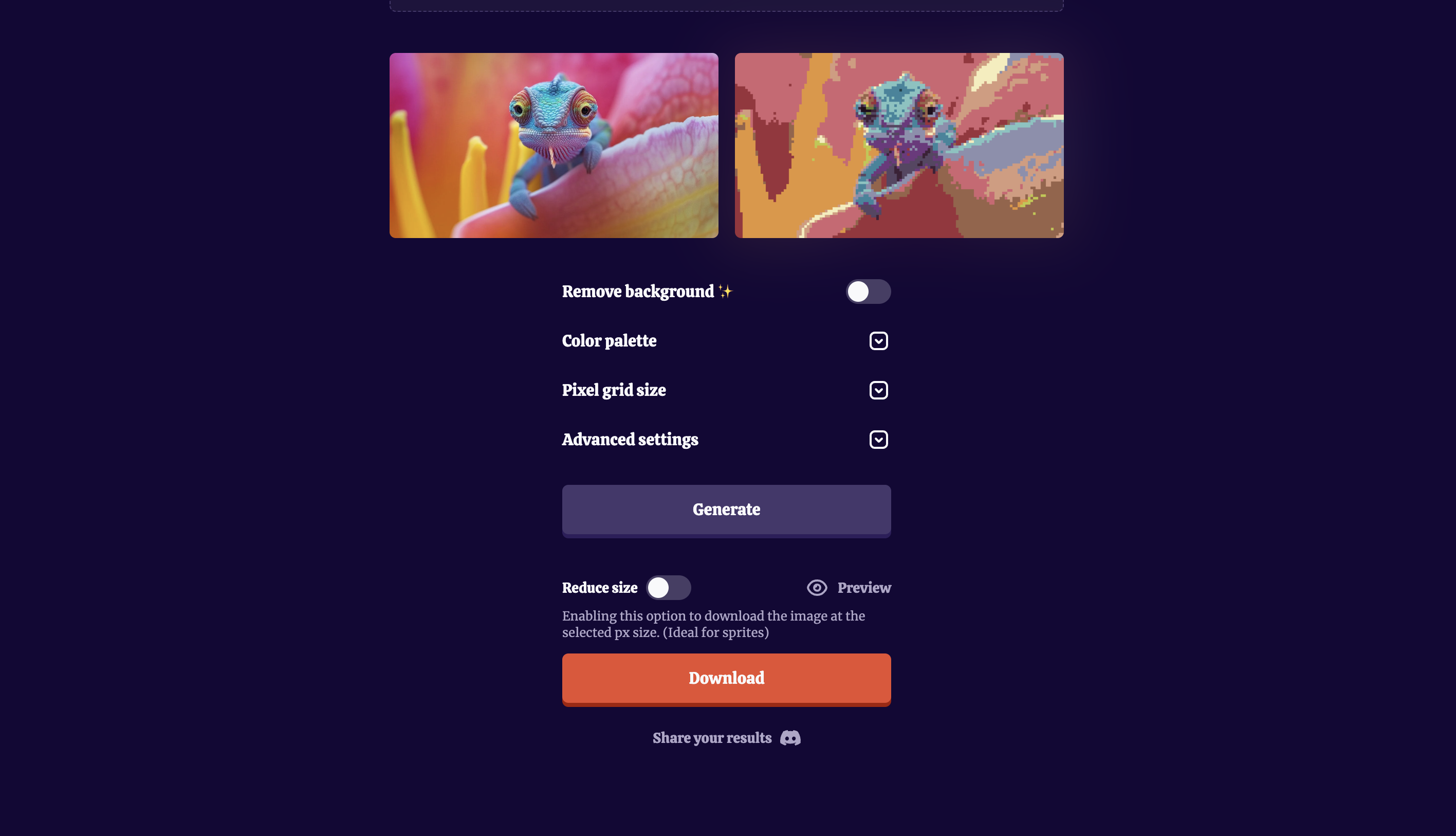Click the sparkle icon after Remove background
The image size is (1456, 836).
click(x=725, y=292)
